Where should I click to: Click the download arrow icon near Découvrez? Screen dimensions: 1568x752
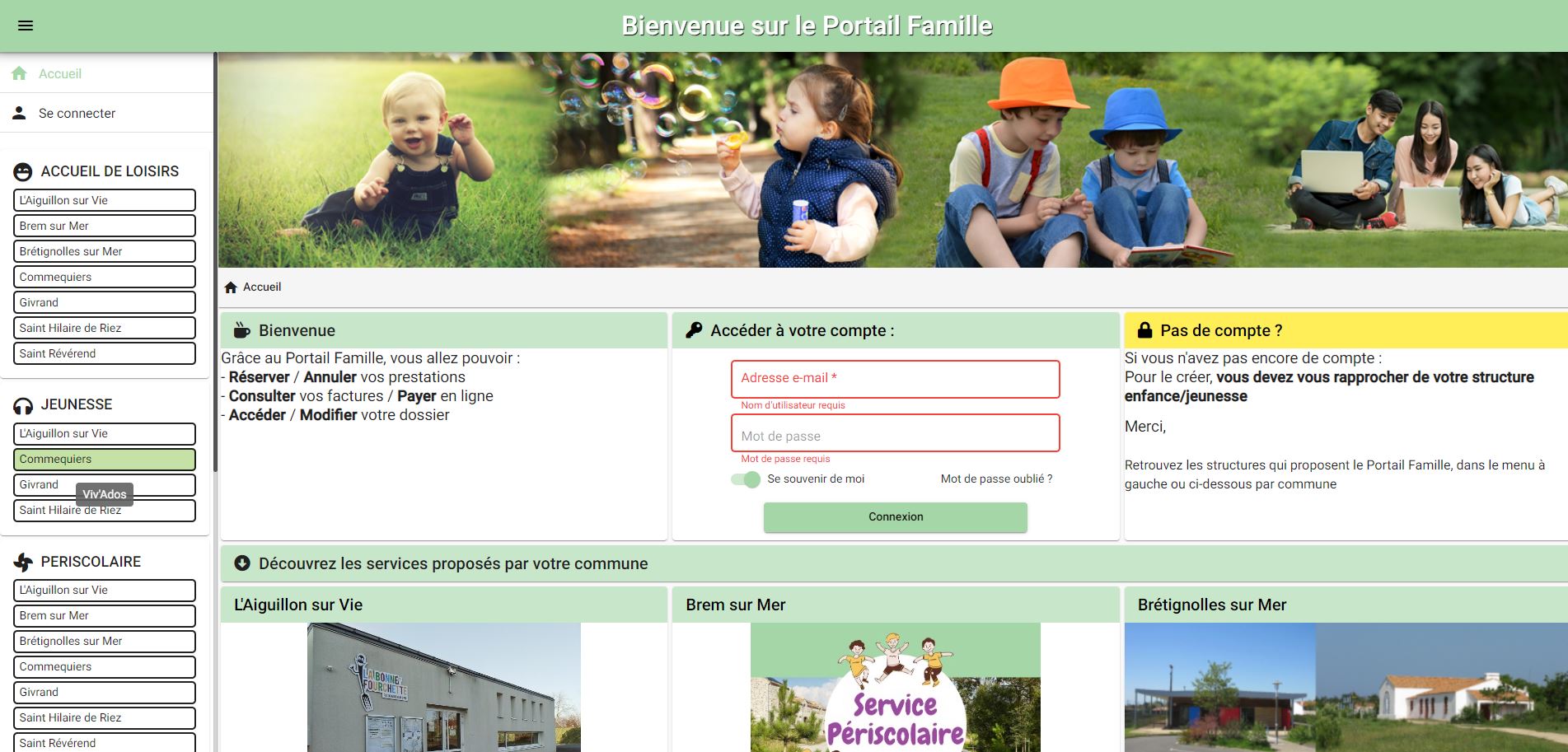pos(242,563)
